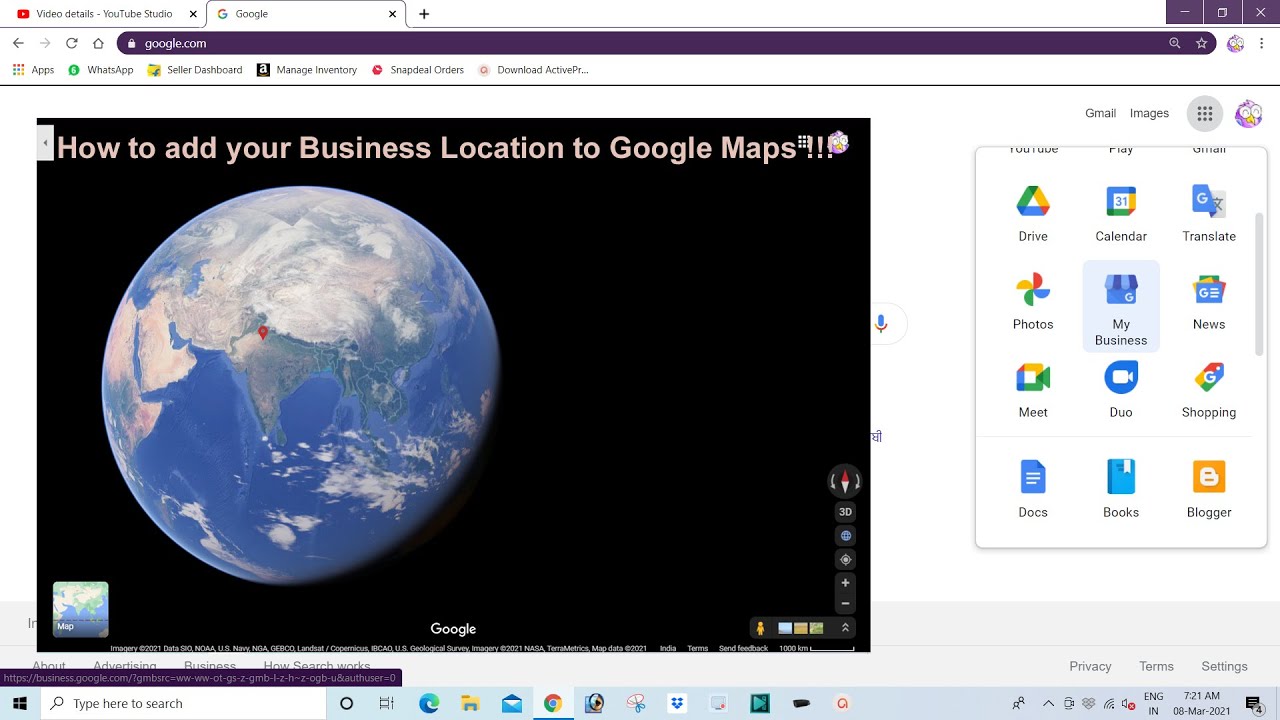1280x720 pixels.
Task: Show hidden system tray icons
Action: pyautogui.click(x=1048, y=703)
